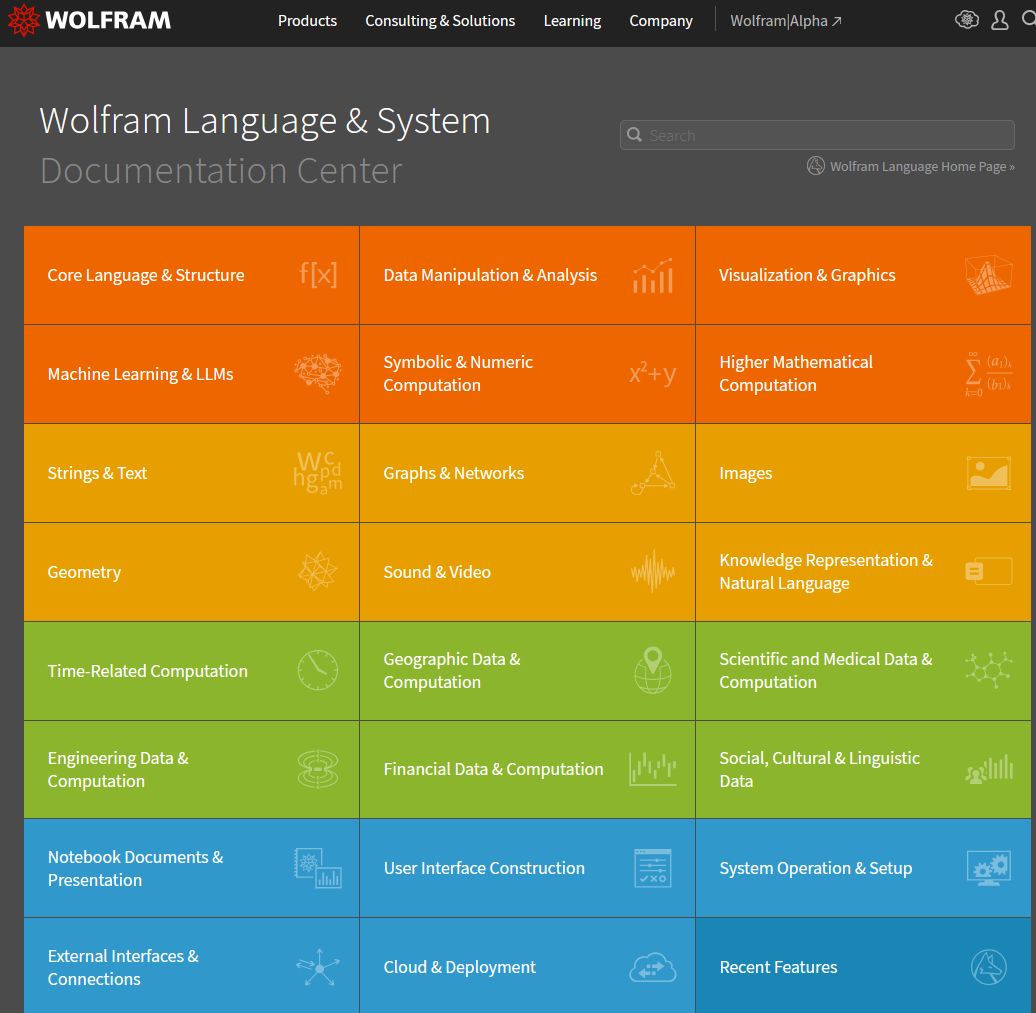Open the Products menu
The image size is (1036, 1013).
click(x=307, y=20)
